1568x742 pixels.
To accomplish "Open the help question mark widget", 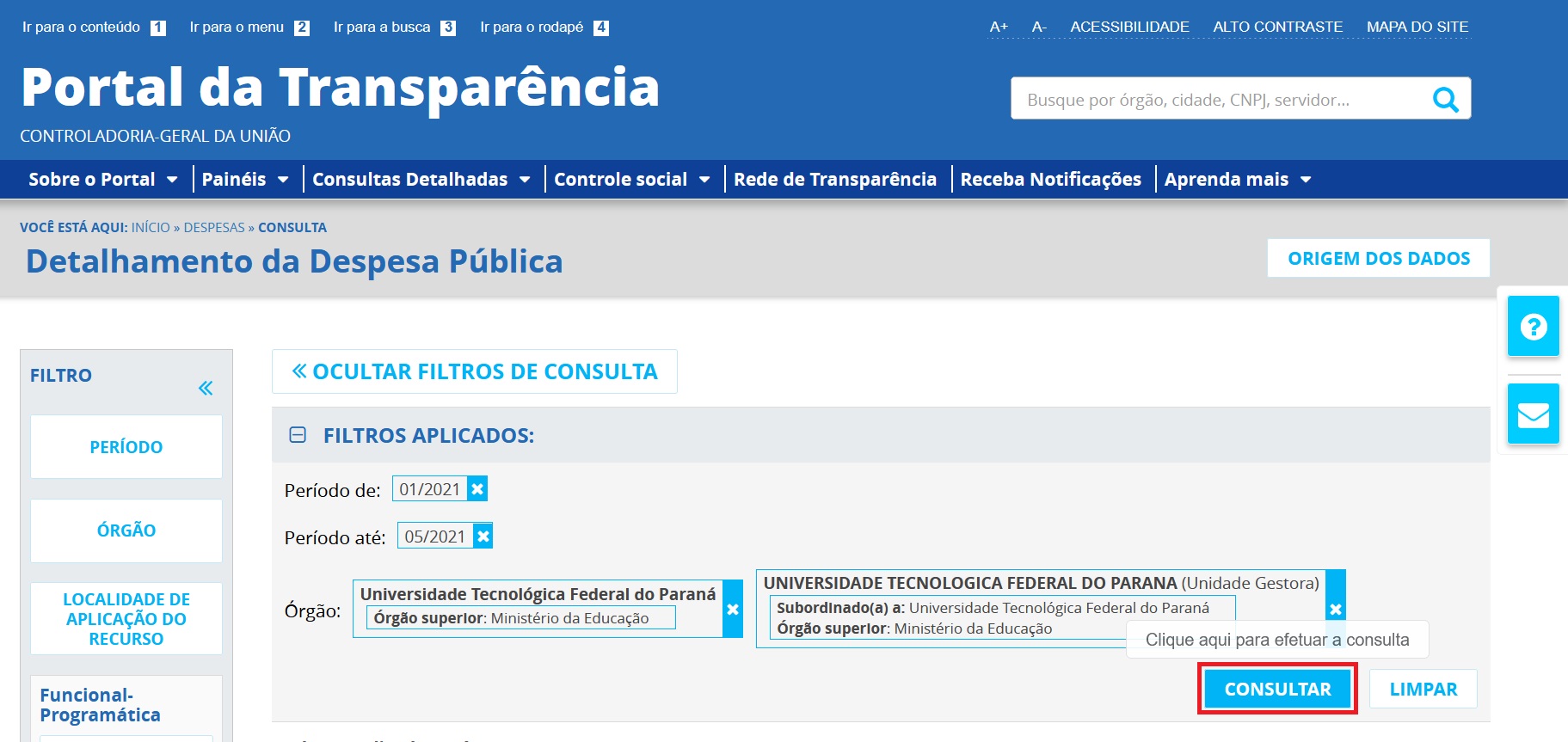I will pyautogui.click(x=1534, y=326).
